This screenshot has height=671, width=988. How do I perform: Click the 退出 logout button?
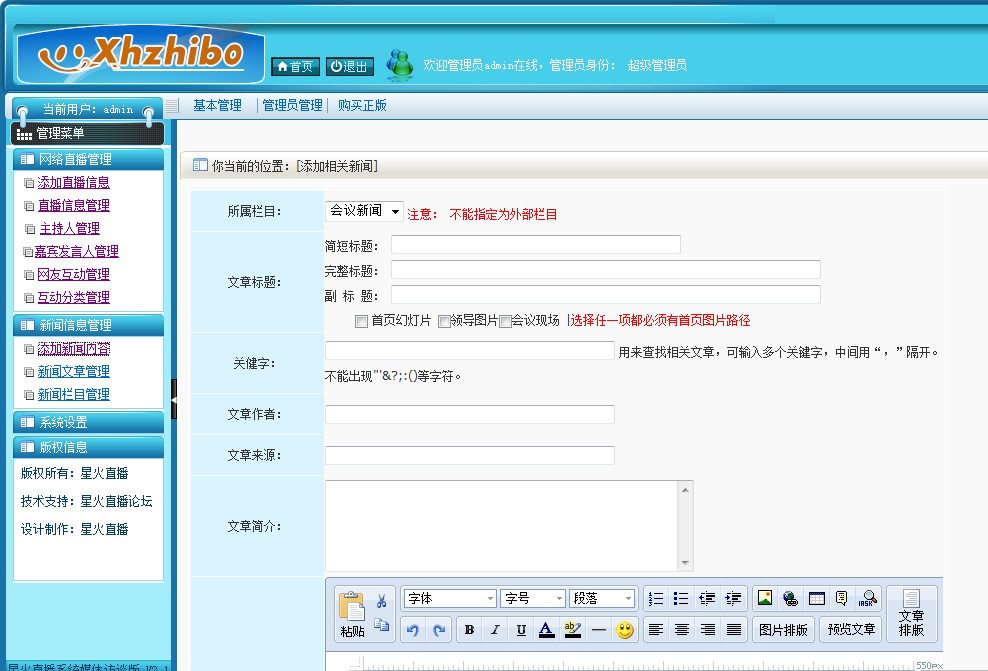coord(350,66)
